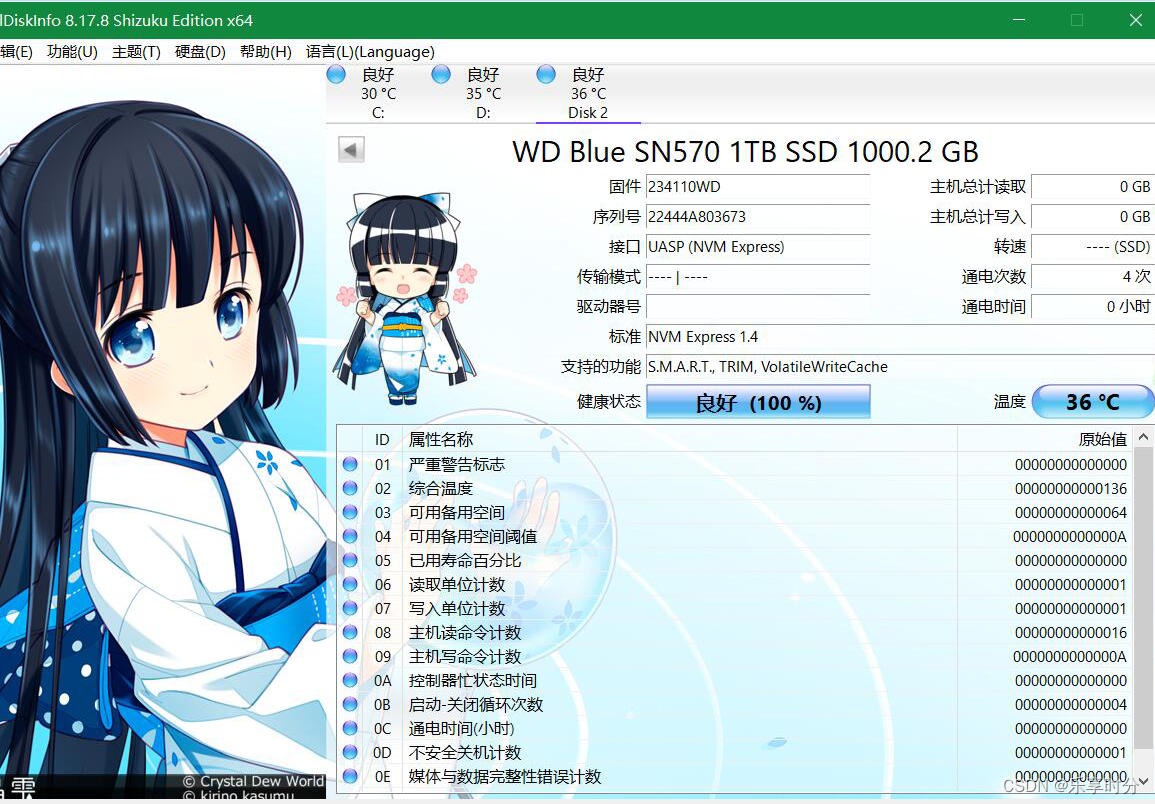Click the status dot beside 综合温度 attribute
This screenshot has height=804, width=1155.
pos(350,488)
